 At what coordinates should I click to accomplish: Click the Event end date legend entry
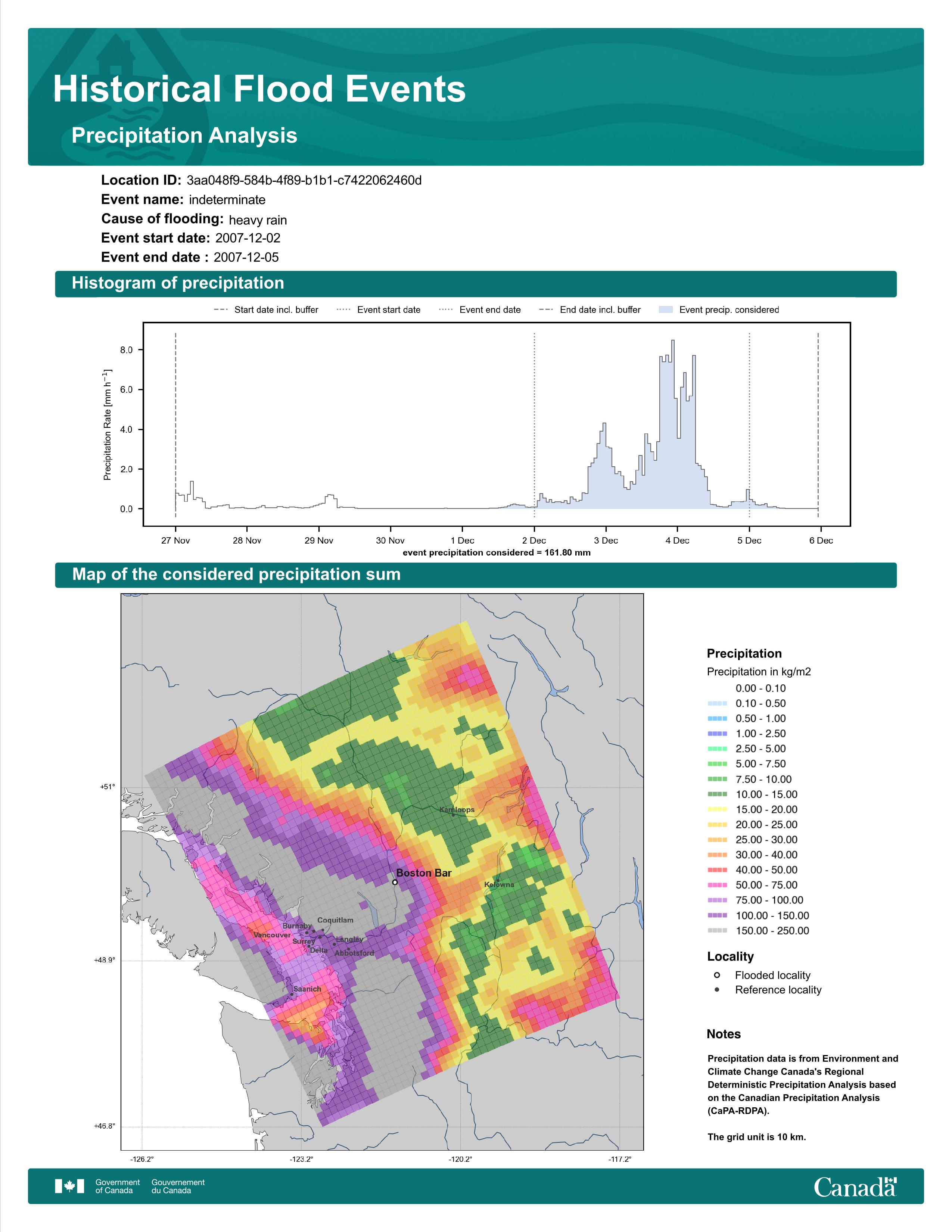[x=480, y=310]
